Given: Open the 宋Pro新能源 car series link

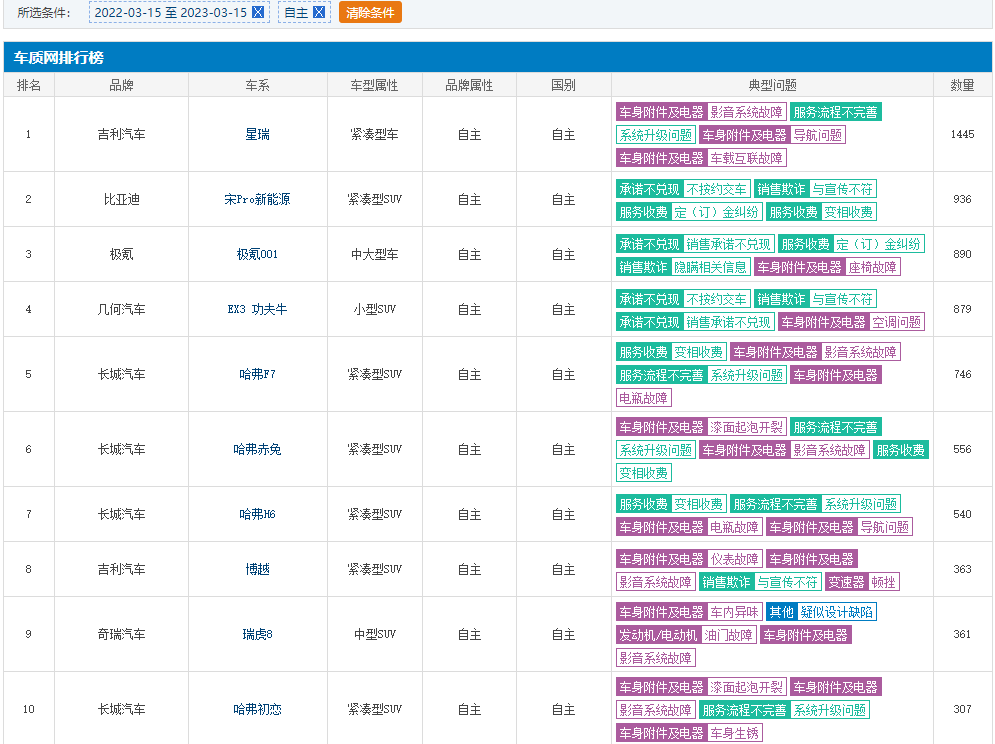Looking at the screenshot, I should pos(258,199).
